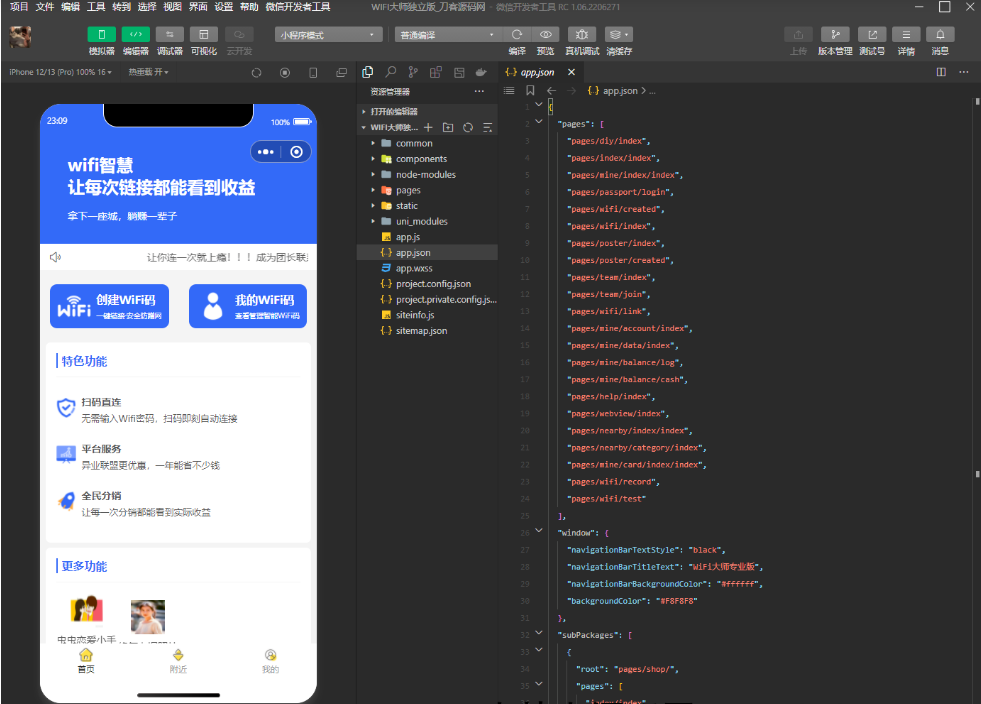This screenshot has width=981, height=704.
Task: Detach the simulator into separate window
Action: (x=342, y=73)
